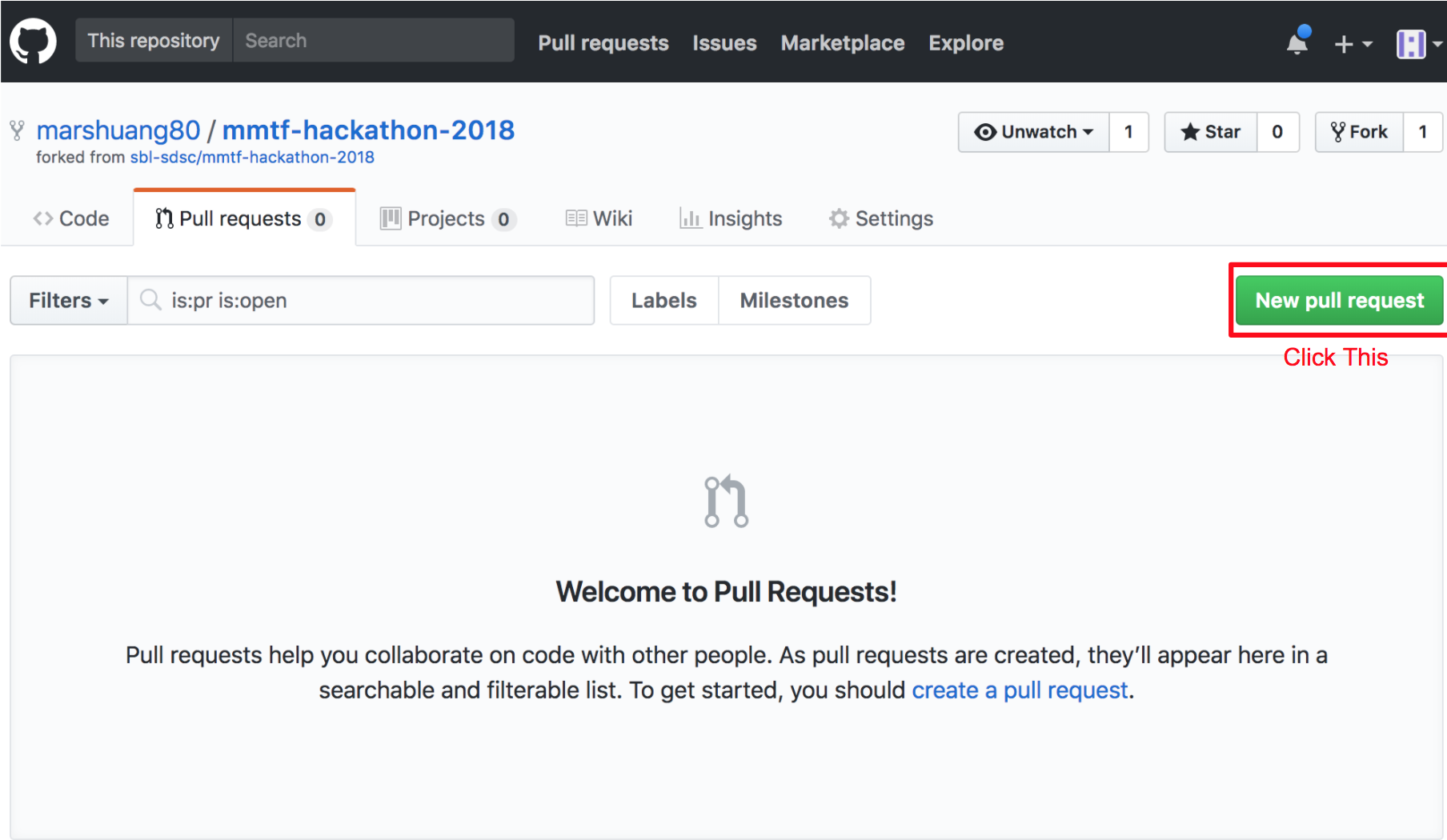The image size is (1447, 840).
Task: Open the sbl-sdsc/mmtf-hackathon-2018 upstream link
Action: point(252,157)
